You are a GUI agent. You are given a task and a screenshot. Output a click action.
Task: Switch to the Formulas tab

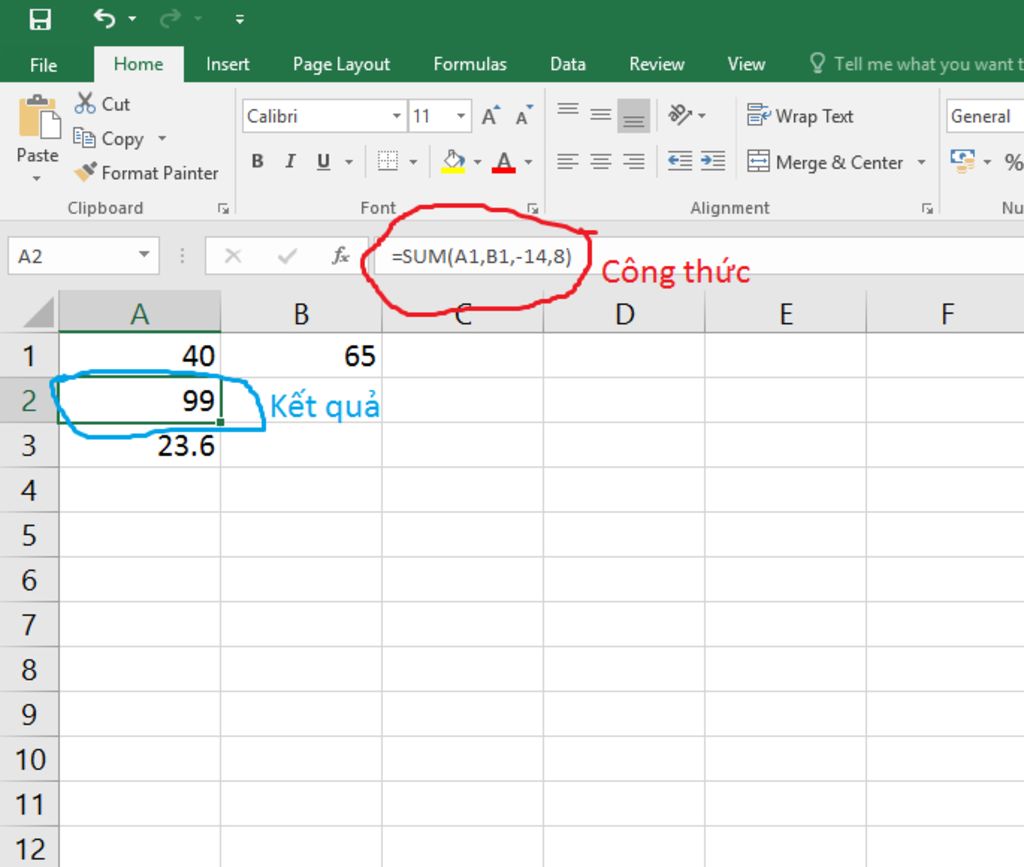(x=470, y=64)
